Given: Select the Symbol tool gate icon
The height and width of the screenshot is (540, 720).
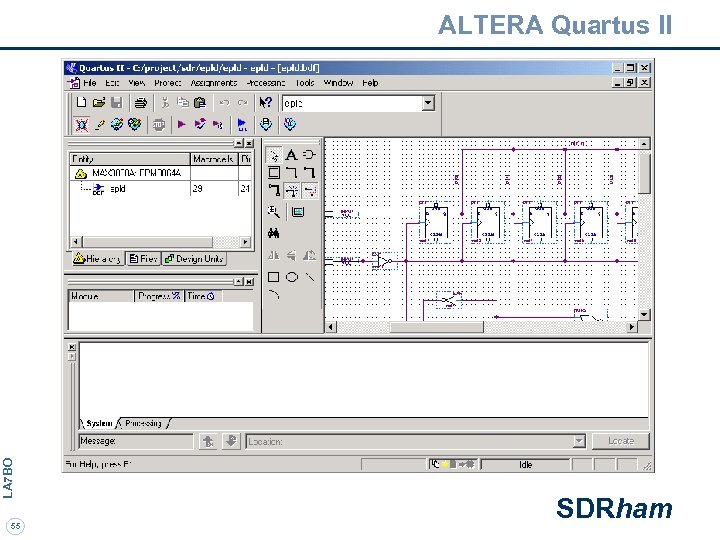Looking at the screenshot, I should [309, 155].
